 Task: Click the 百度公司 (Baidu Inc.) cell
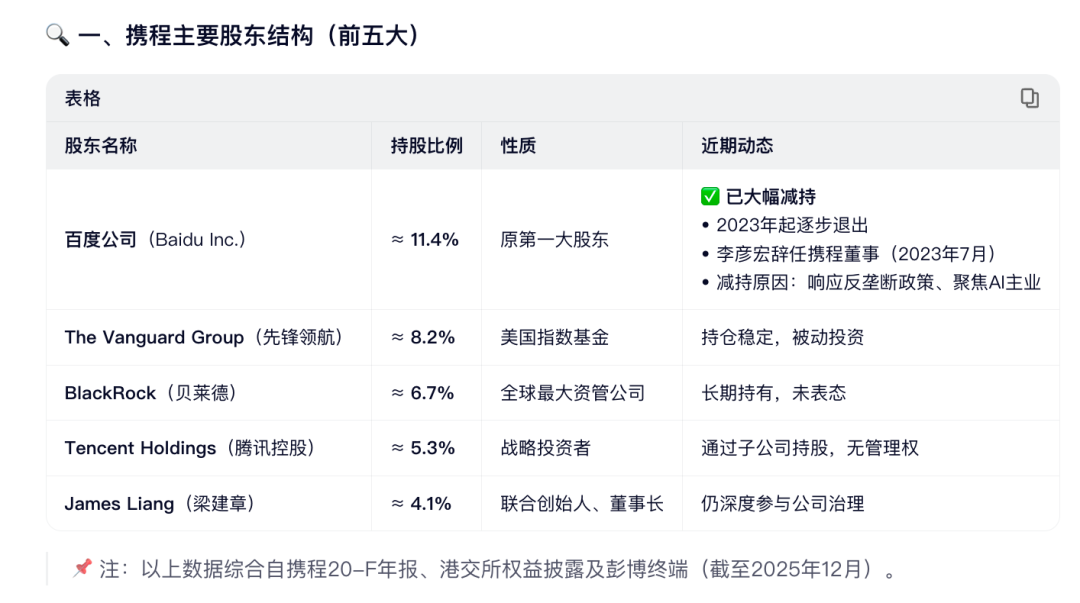(x=155, y=240)
